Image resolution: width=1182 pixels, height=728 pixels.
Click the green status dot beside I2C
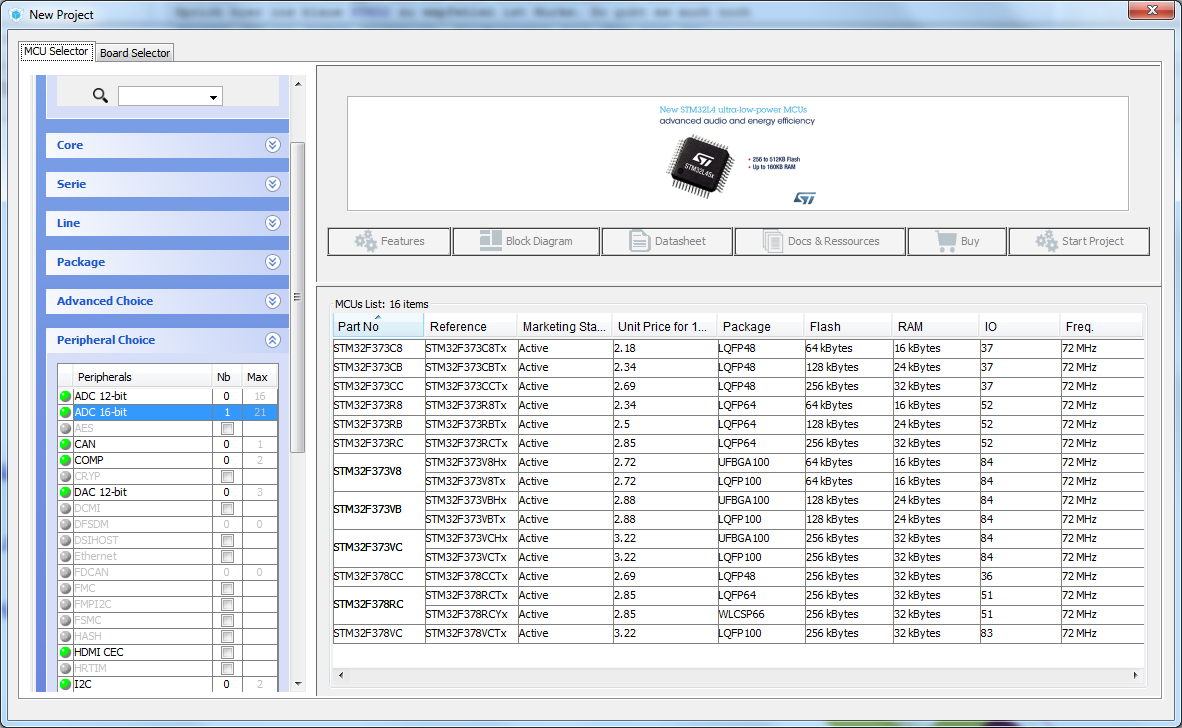66,684
